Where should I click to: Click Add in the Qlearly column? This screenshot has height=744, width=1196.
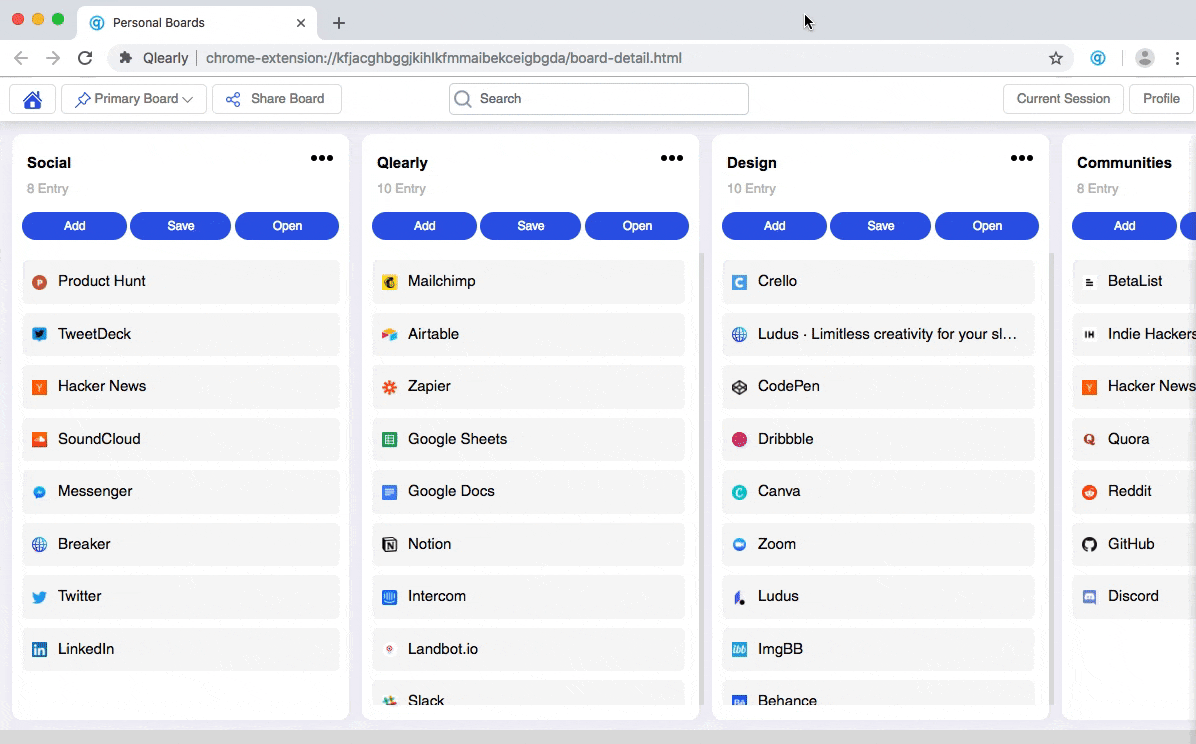click(x=425, y=226)
